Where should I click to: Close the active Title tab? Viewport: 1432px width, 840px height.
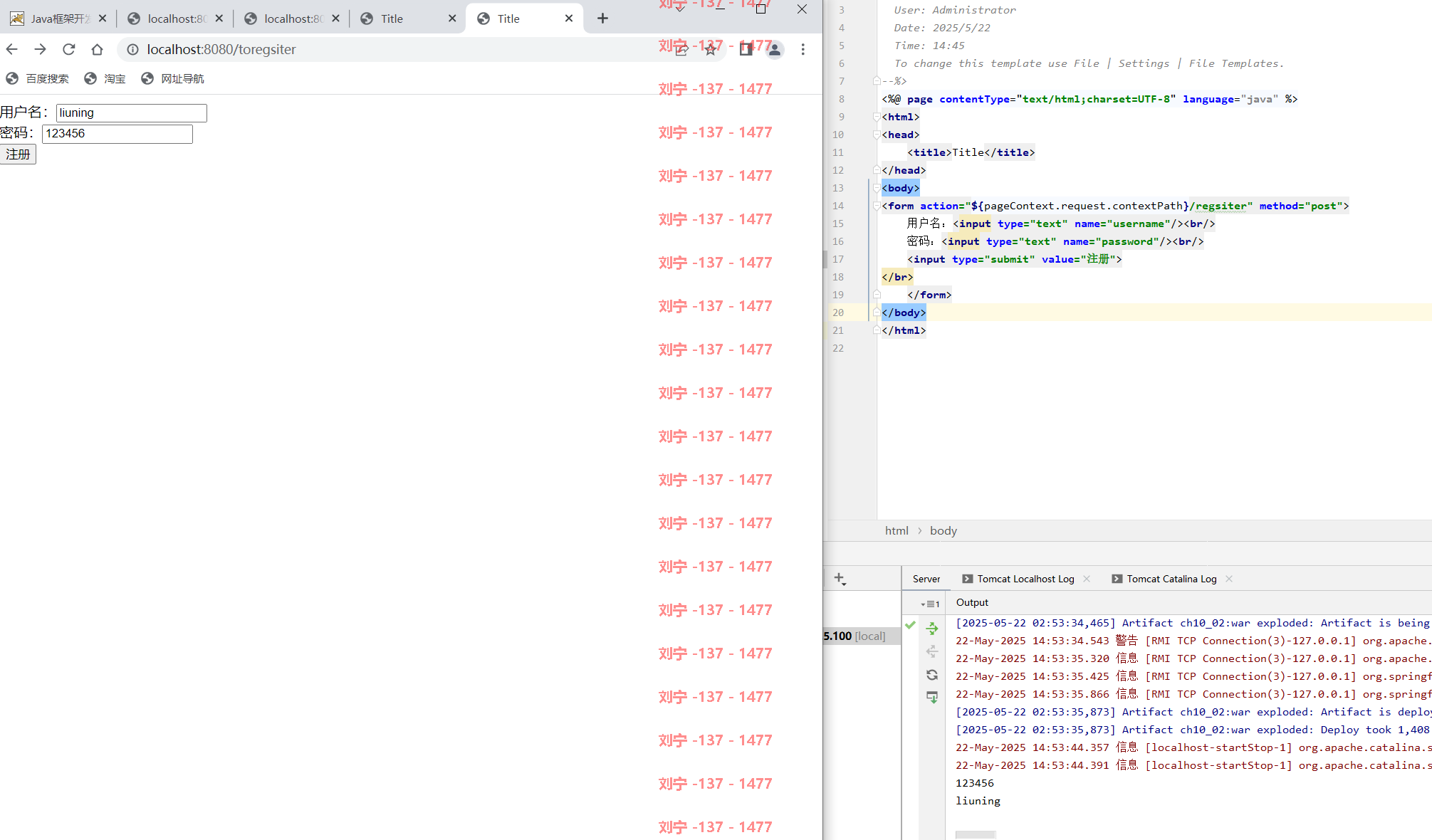click(568, 19)
